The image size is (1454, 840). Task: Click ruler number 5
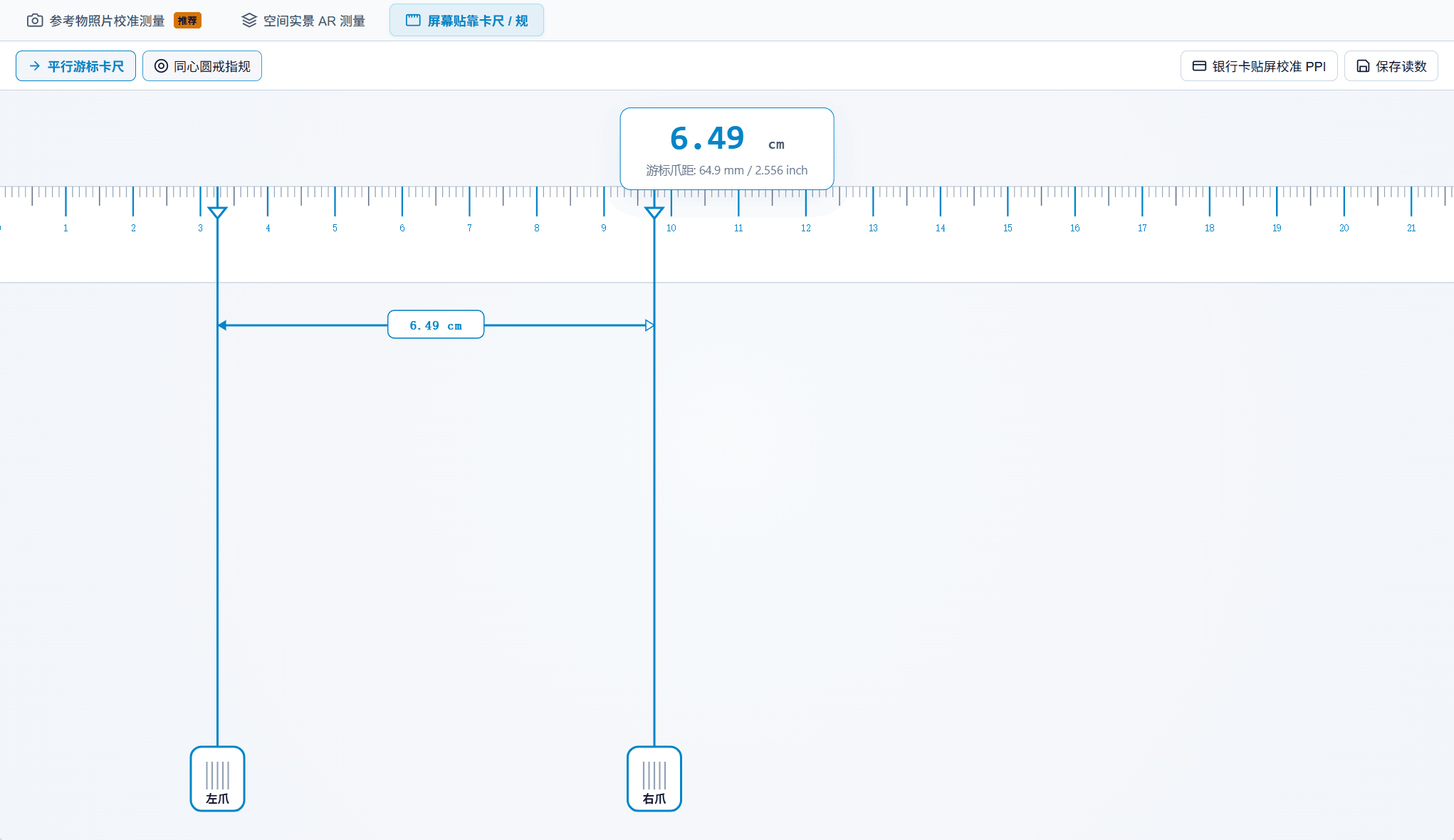pyautogui.click(x=335, y=228)
